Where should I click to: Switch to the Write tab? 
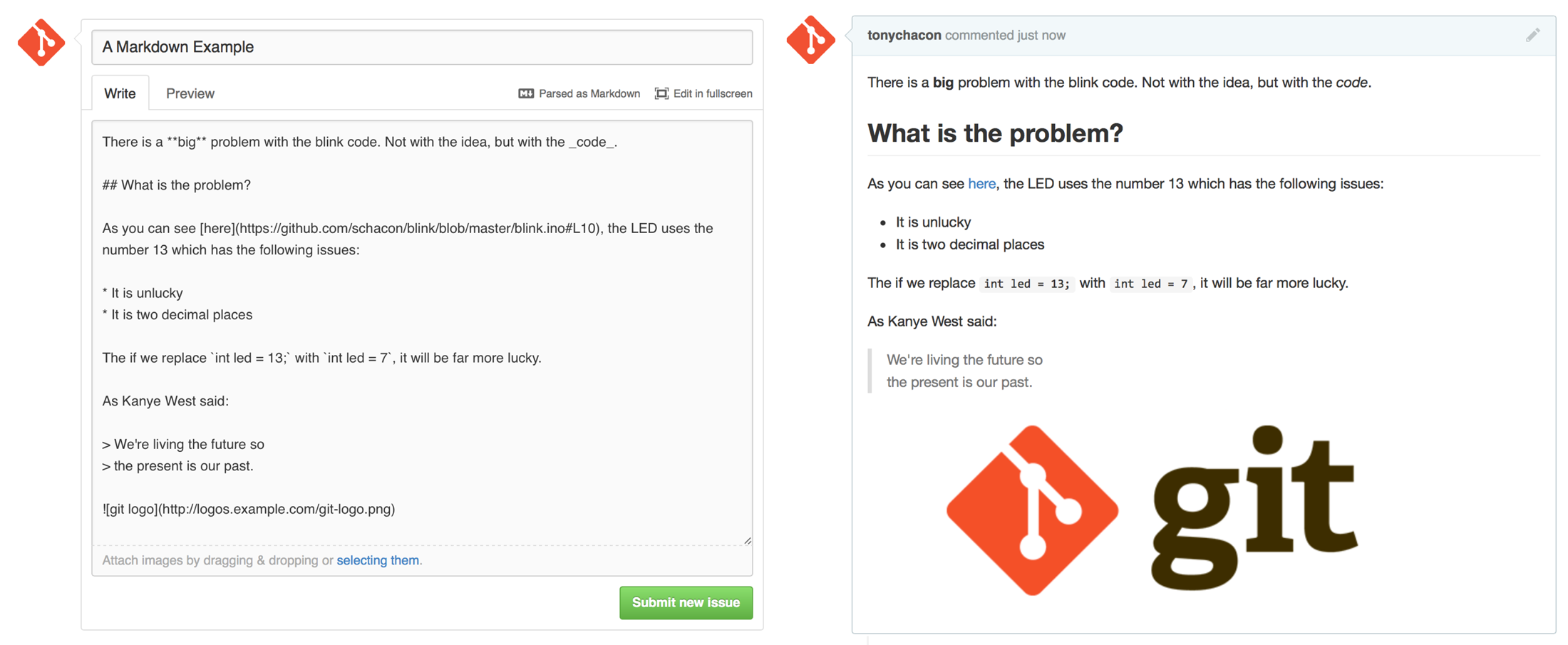[x=120, y=93]
